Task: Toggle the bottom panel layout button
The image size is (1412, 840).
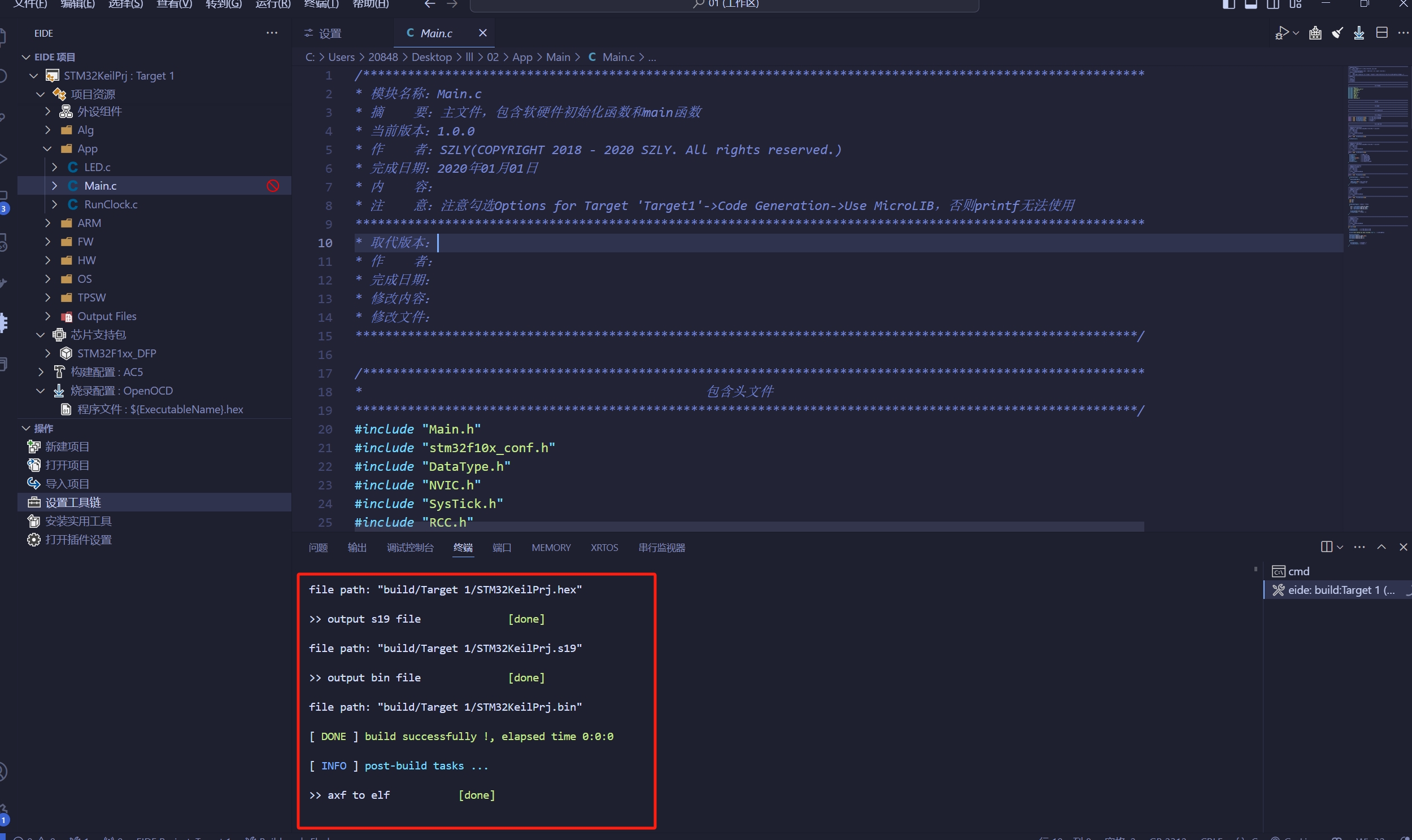Action: coord(1250,4)
